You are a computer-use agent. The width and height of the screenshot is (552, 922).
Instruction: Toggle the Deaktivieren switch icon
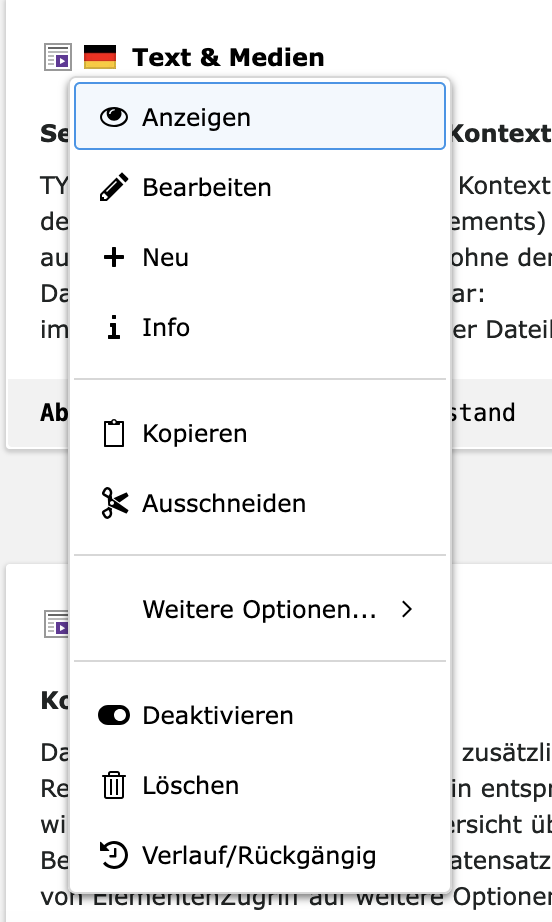coord(114,715)
